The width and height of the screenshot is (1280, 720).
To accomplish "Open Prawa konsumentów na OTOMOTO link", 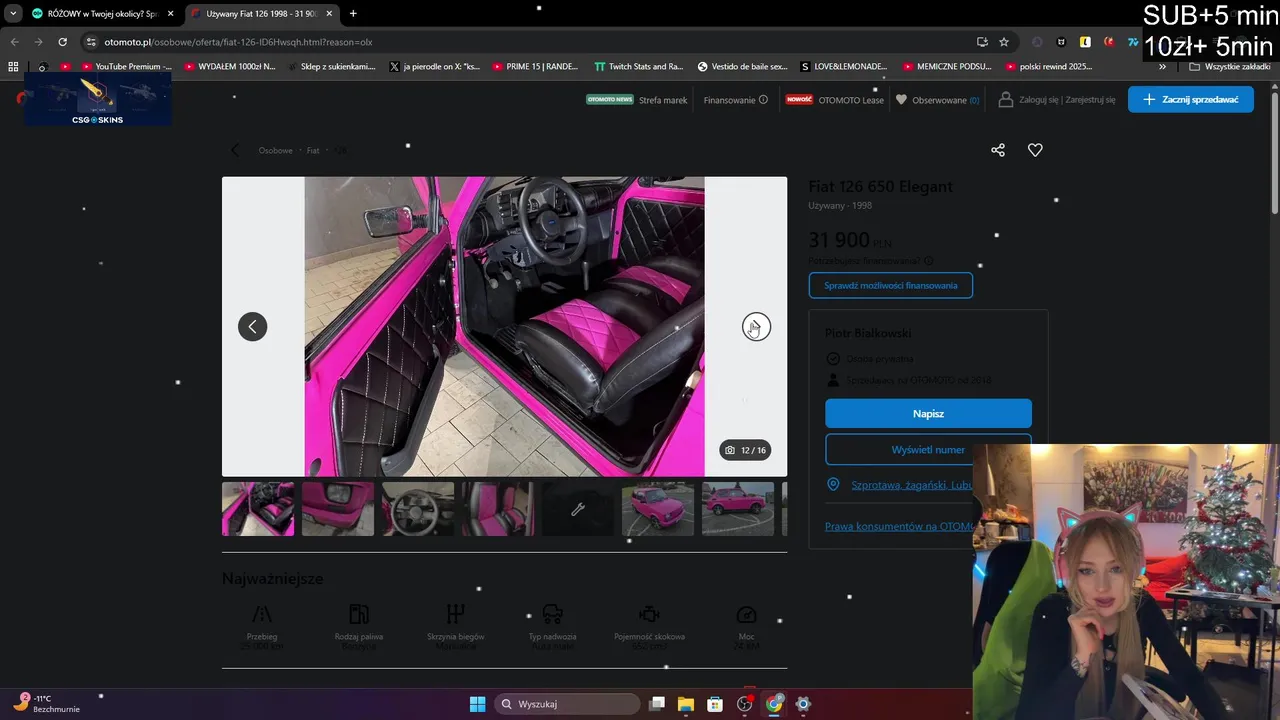I will click(899, 526).
